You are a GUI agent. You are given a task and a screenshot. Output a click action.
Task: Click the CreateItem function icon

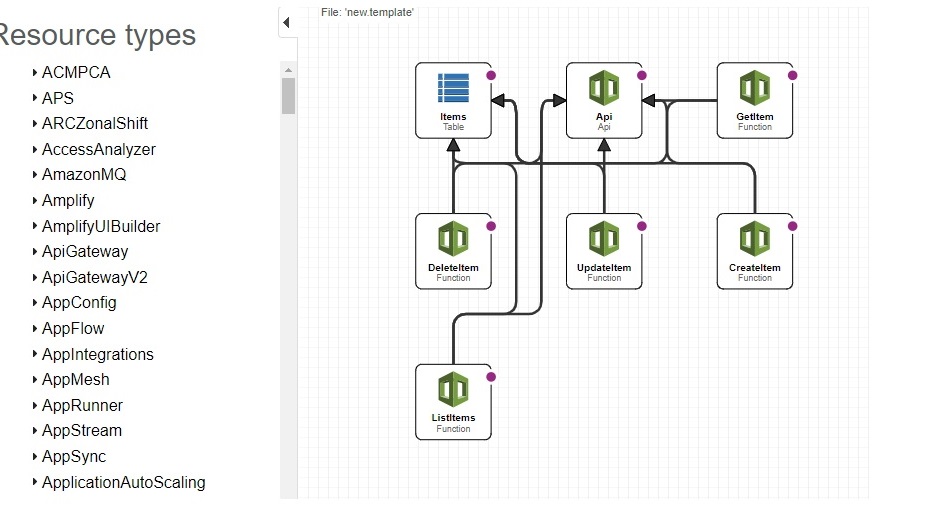[x=755, y=240]
